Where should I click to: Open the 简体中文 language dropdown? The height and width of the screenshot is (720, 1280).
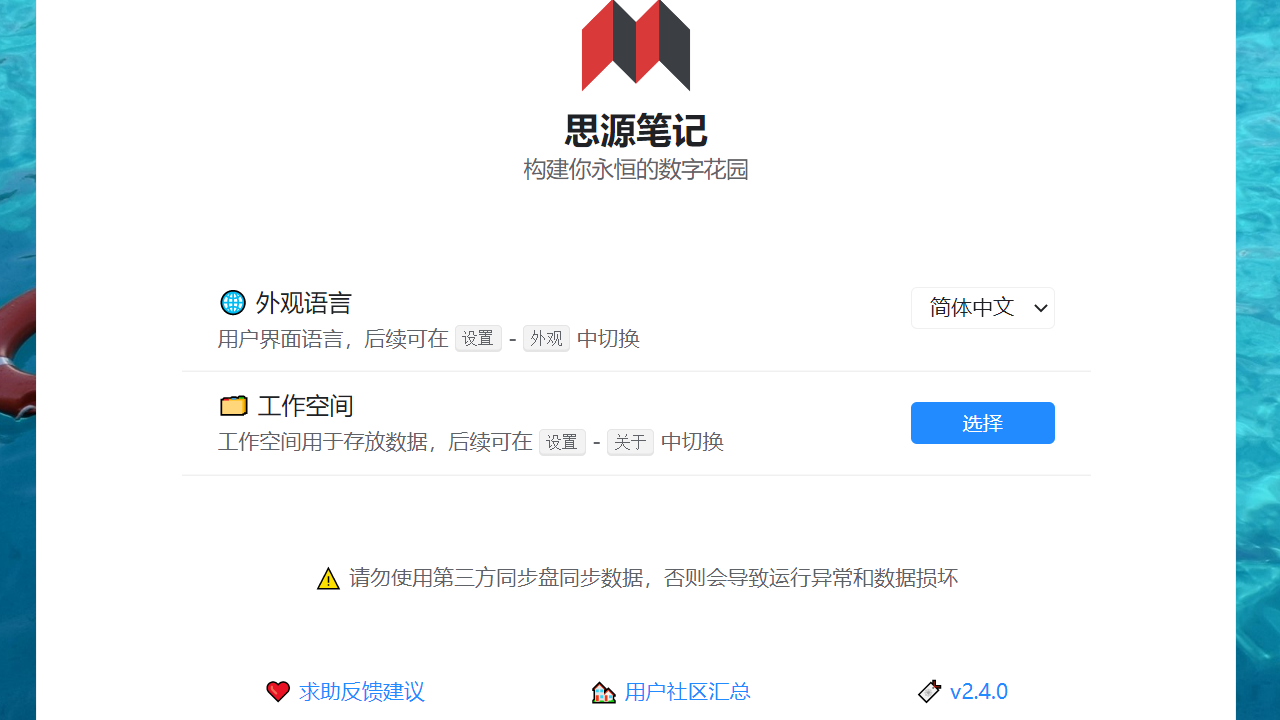tap(983, 308)
